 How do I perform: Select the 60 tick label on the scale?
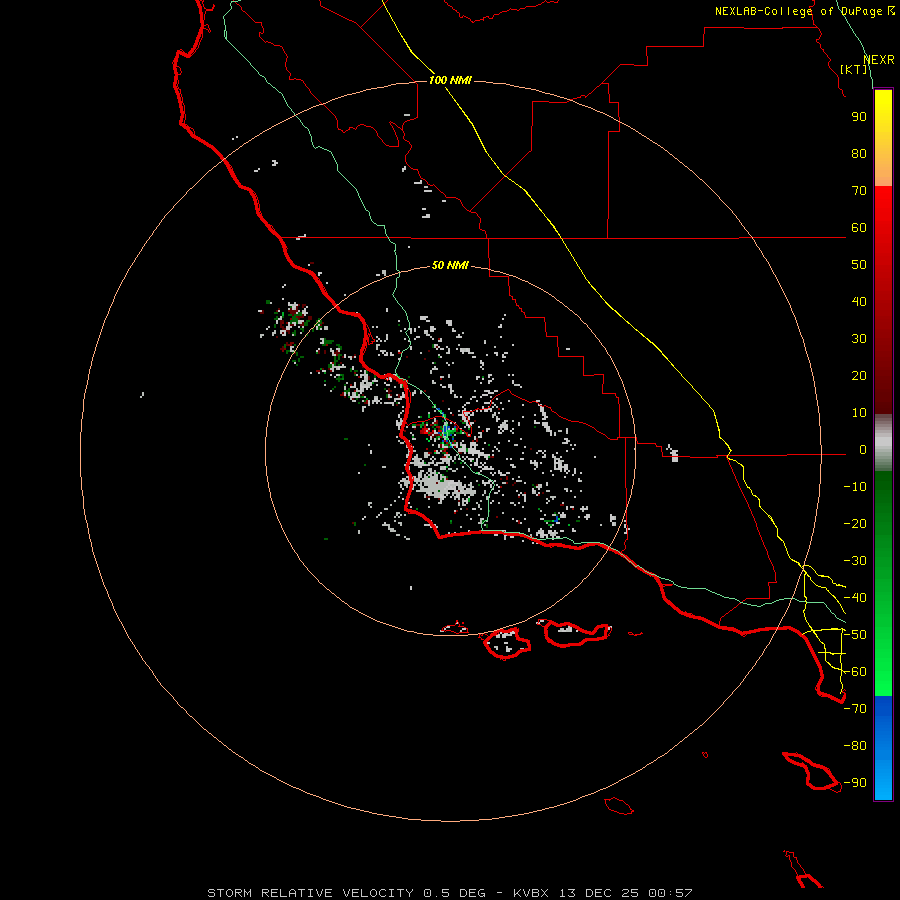pos(859,227)
